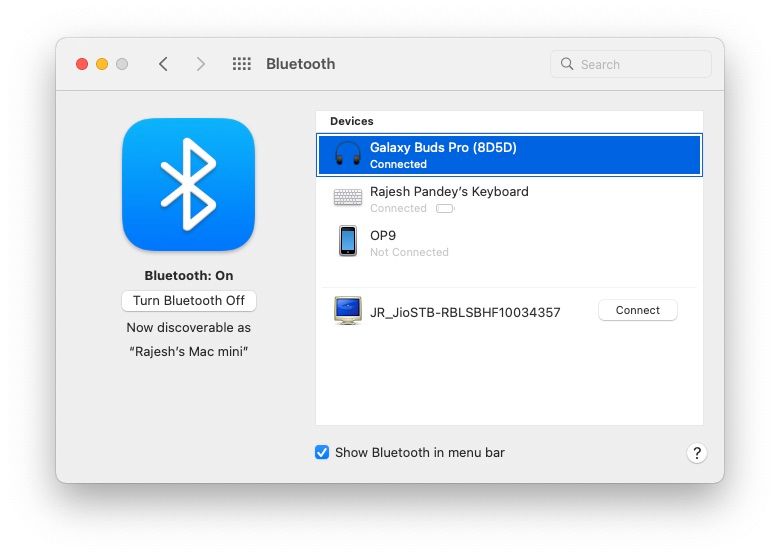Click the magnifying glass in the search box

point(567,64)
